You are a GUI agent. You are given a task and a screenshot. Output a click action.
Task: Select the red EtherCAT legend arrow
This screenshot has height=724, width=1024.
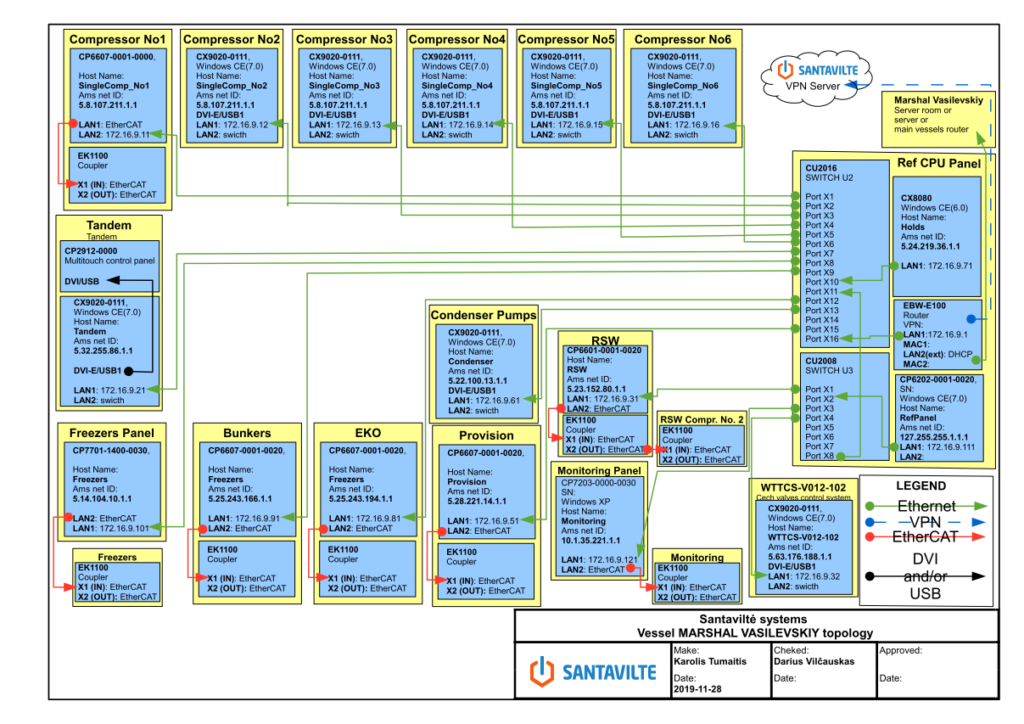point(926,537)
